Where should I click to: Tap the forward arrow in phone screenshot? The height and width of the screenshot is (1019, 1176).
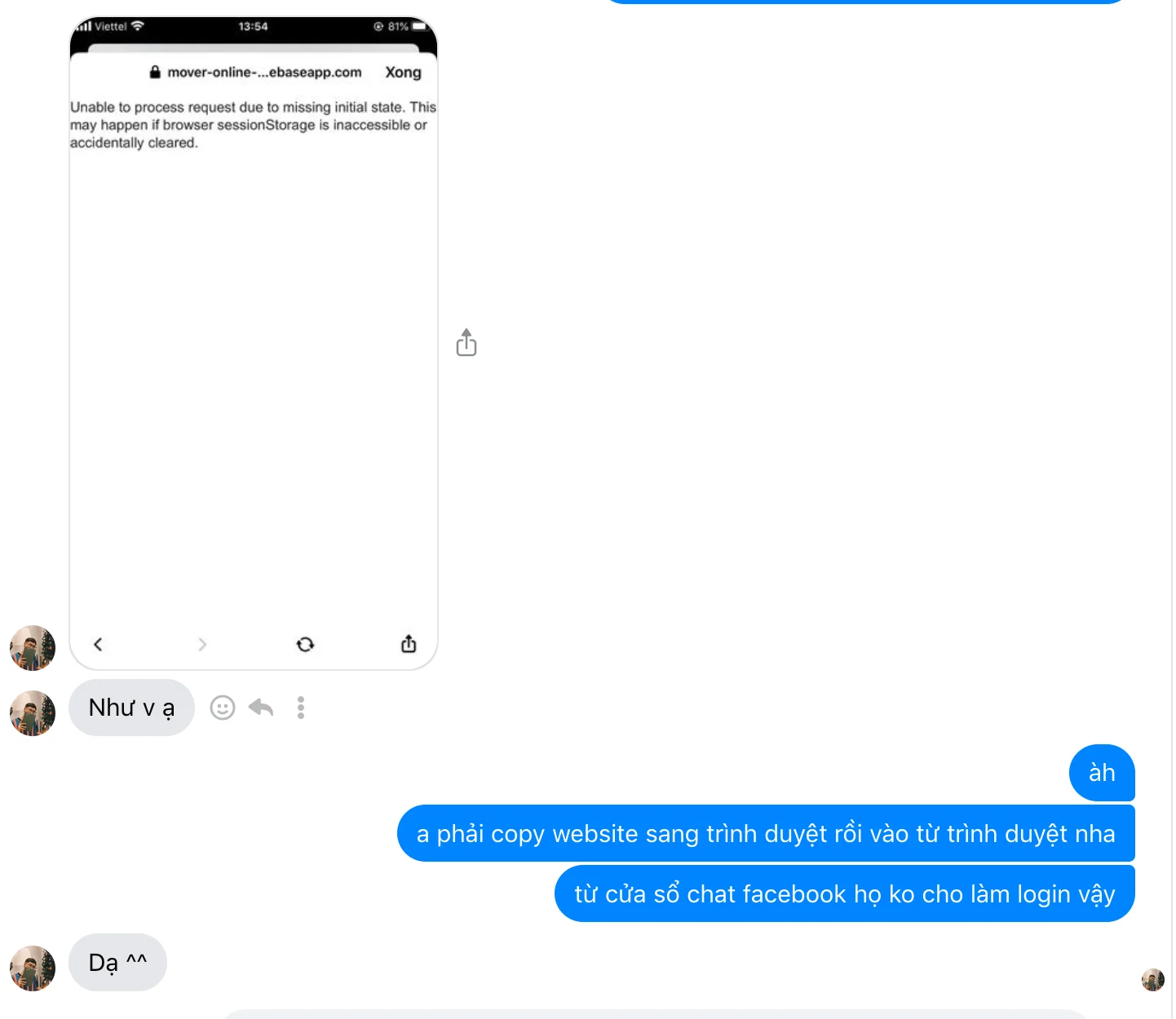pyautogui.click(x=202, y=644)
